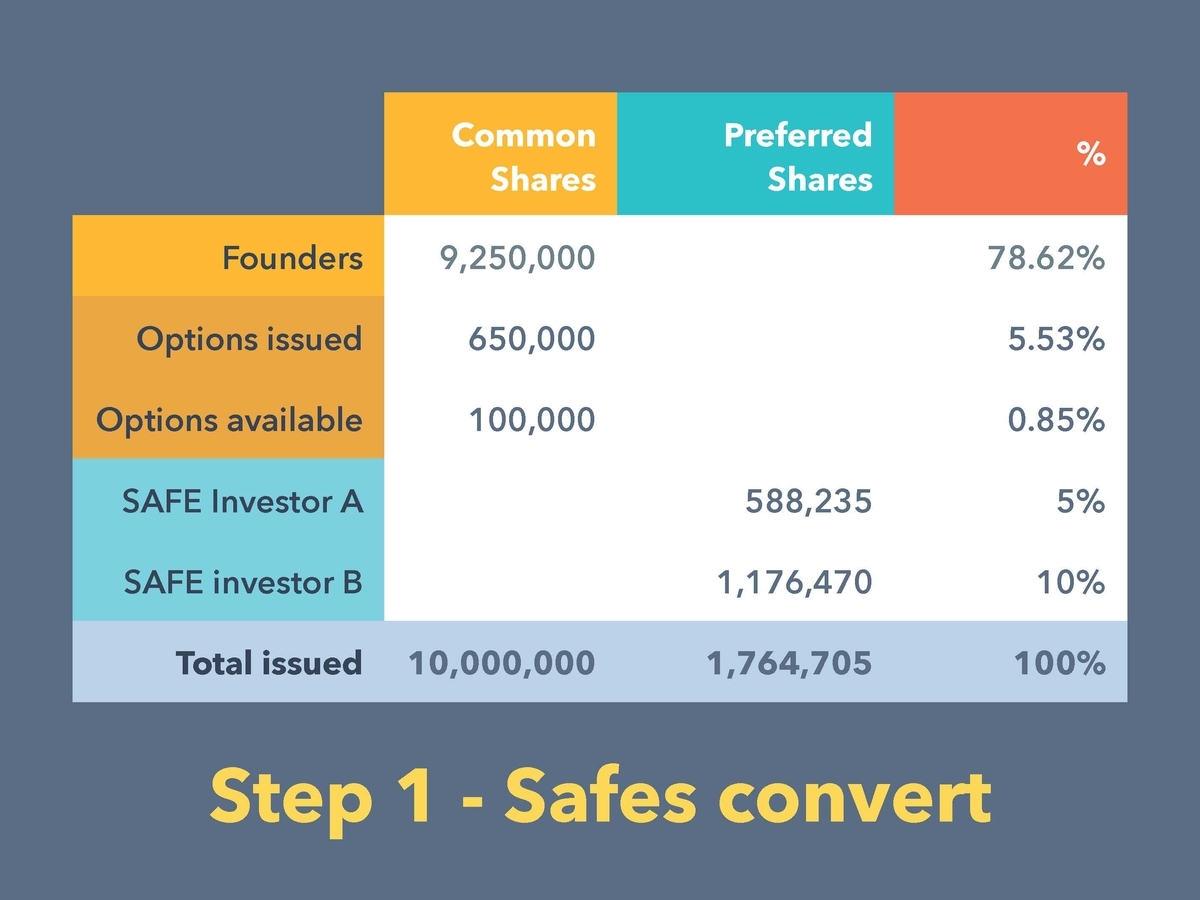Image resolution: width=1200 pixels, height=900 pixels.
Task: Select the SAFE Investor A label
Action: (x=242, y=500)
